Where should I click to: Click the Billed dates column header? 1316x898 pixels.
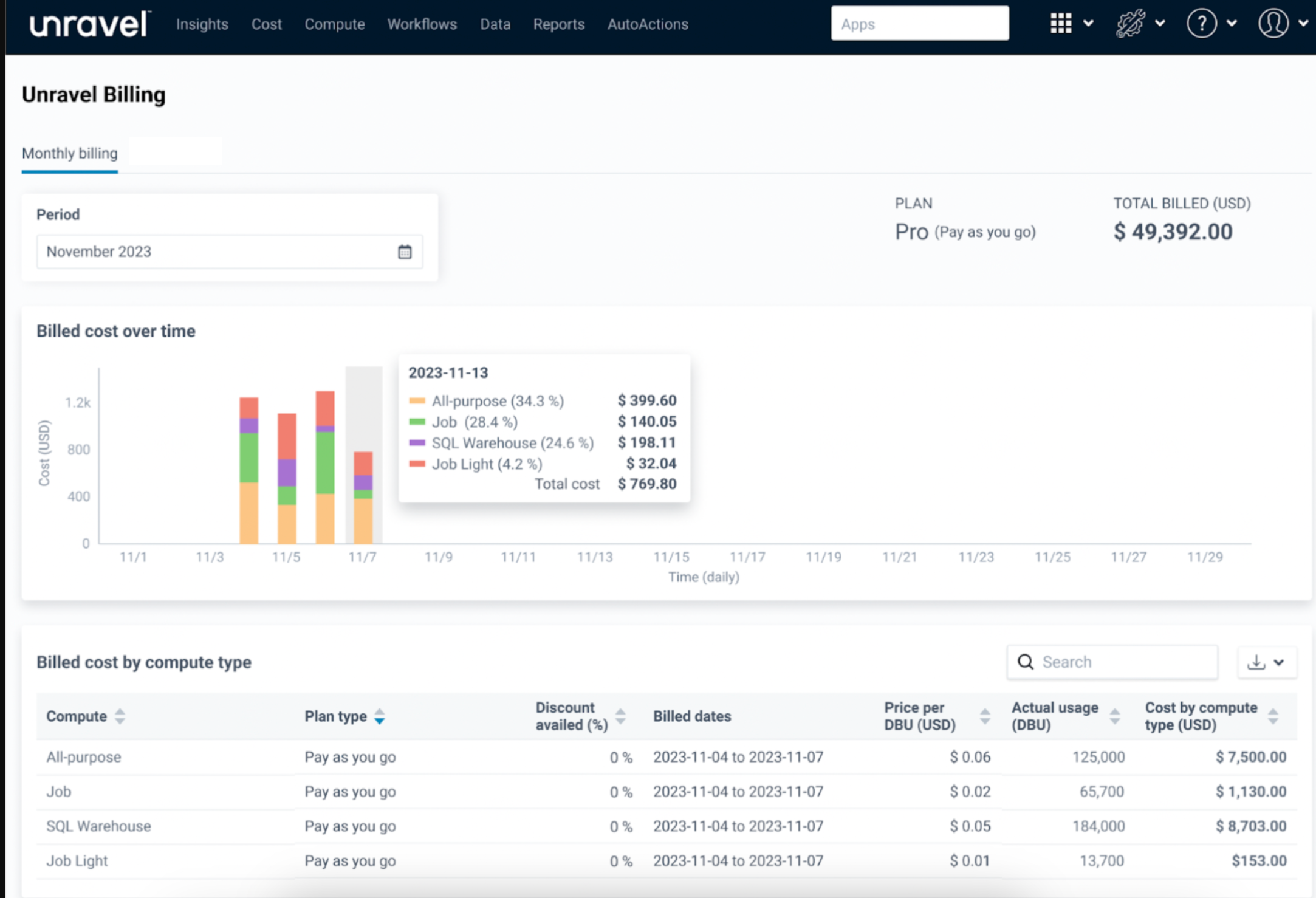click(692, 716)
